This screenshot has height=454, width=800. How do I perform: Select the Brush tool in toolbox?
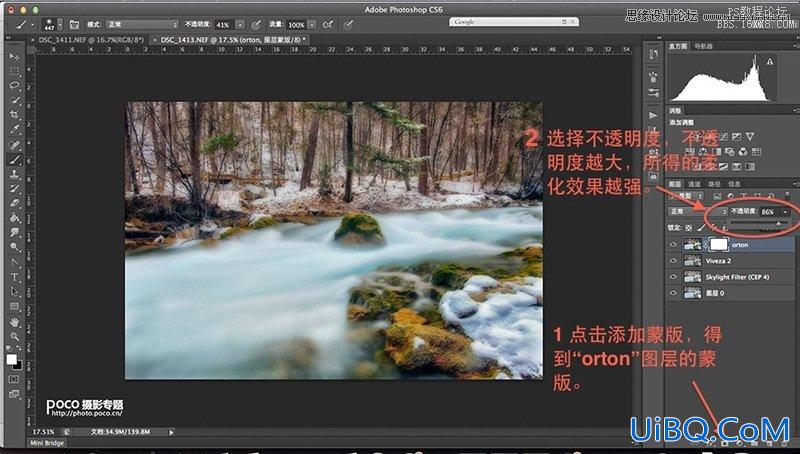click(14, 160)
